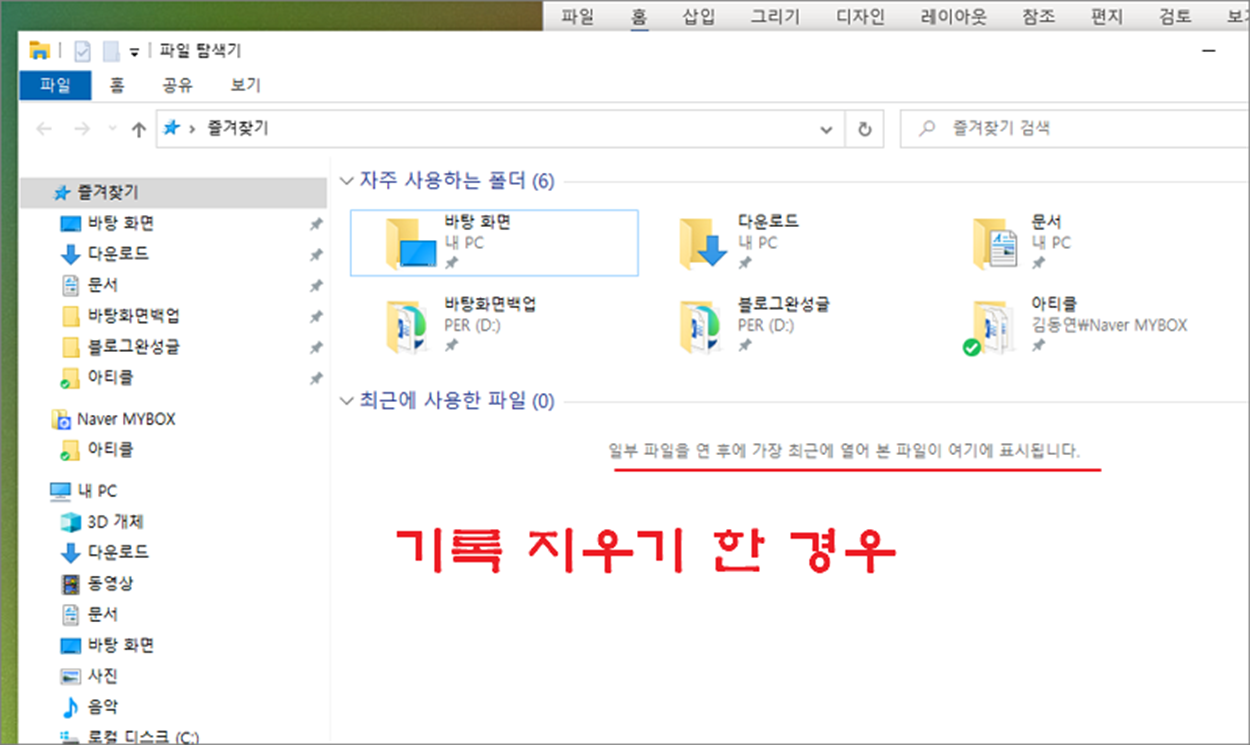Collapse the 자주 사용하는 폴더 group chevron
Image resolution: width=1250 pixels, height=745 pixels.
[346, 181]
